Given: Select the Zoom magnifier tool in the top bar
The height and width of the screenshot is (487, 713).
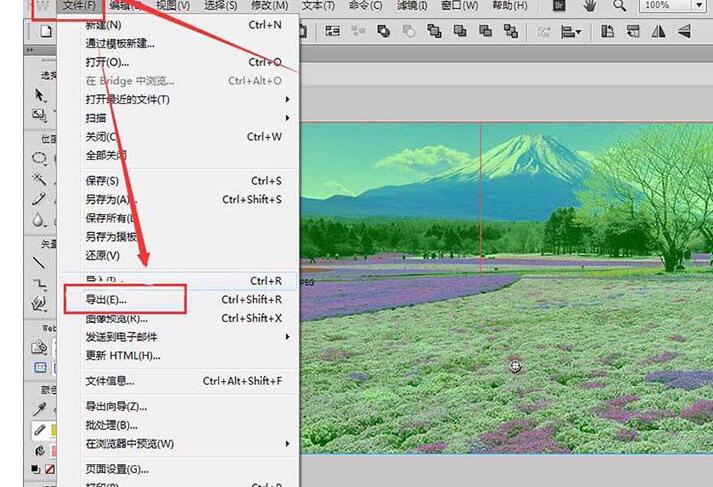Looking at the screenshot, I should click(619, 6).
